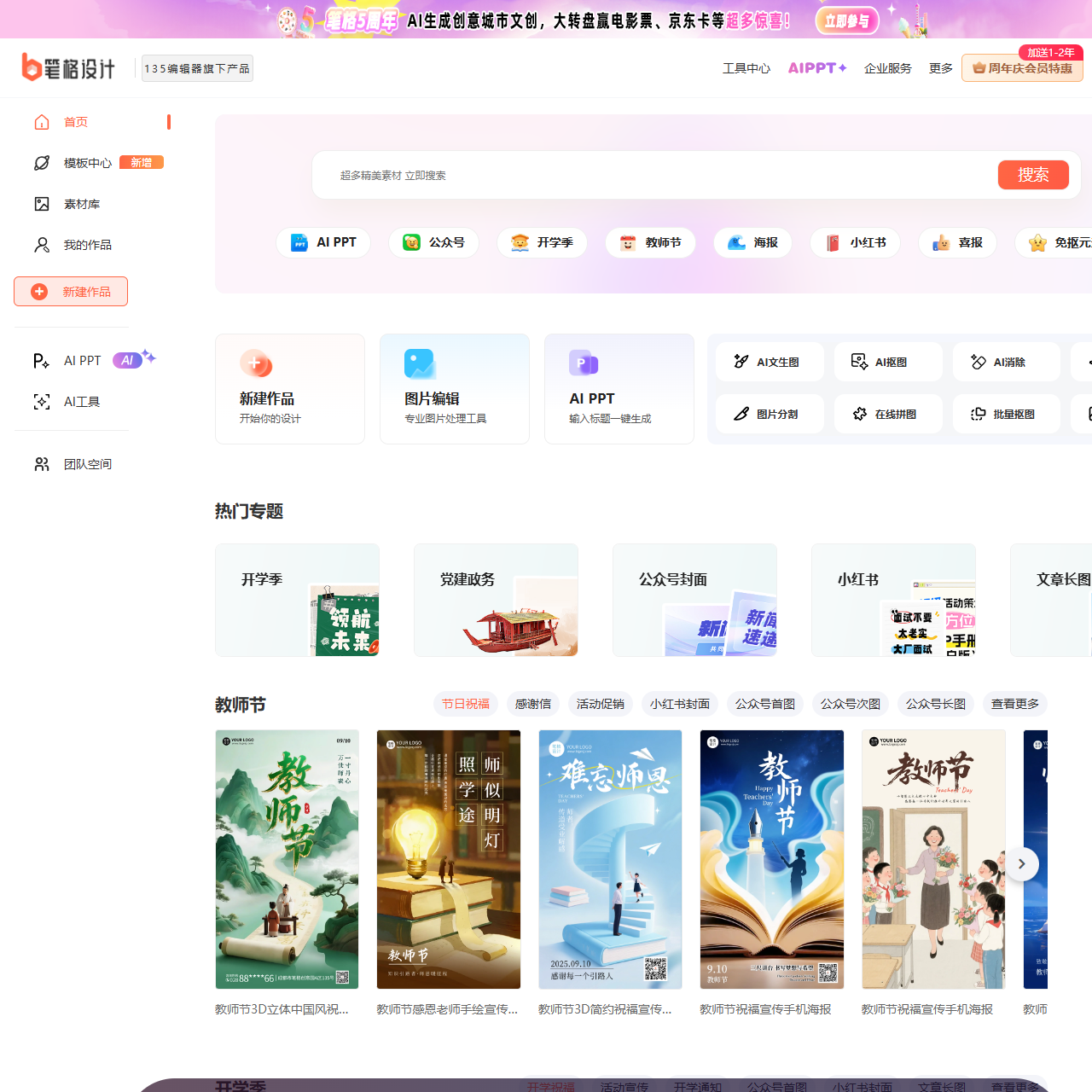Image resolution: width=1092 pixels, height=1092 pixels.
Task: Switch to the 小红书封面 tab
Action: coord(679,704)
